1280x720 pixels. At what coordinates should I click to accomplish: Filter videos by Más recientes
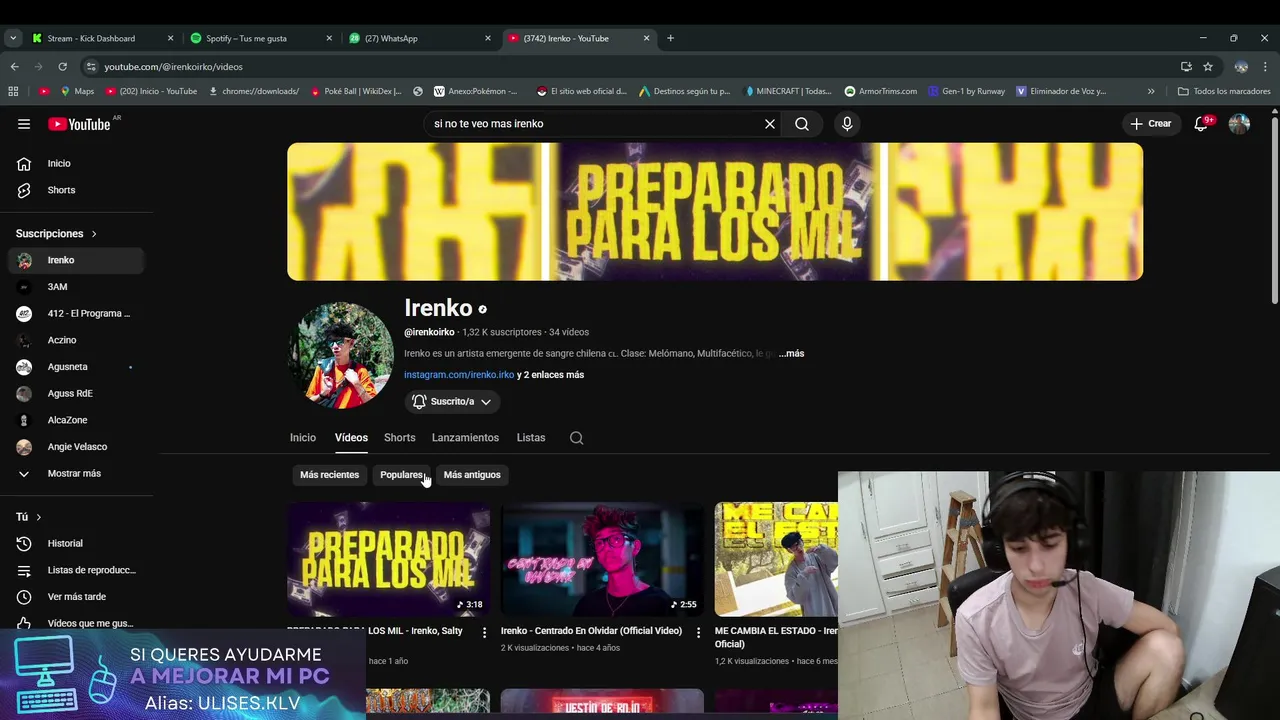click(329, 475)
